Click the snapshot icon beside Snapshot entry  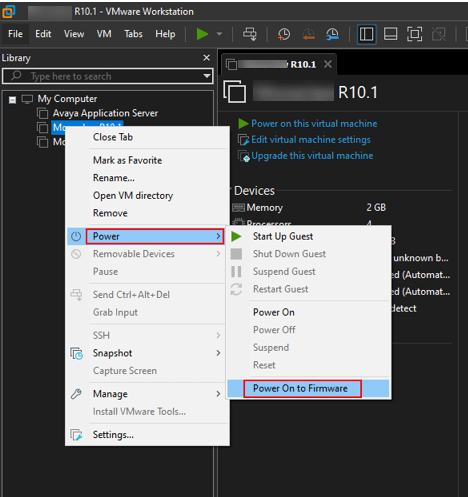tap(76, 353)
